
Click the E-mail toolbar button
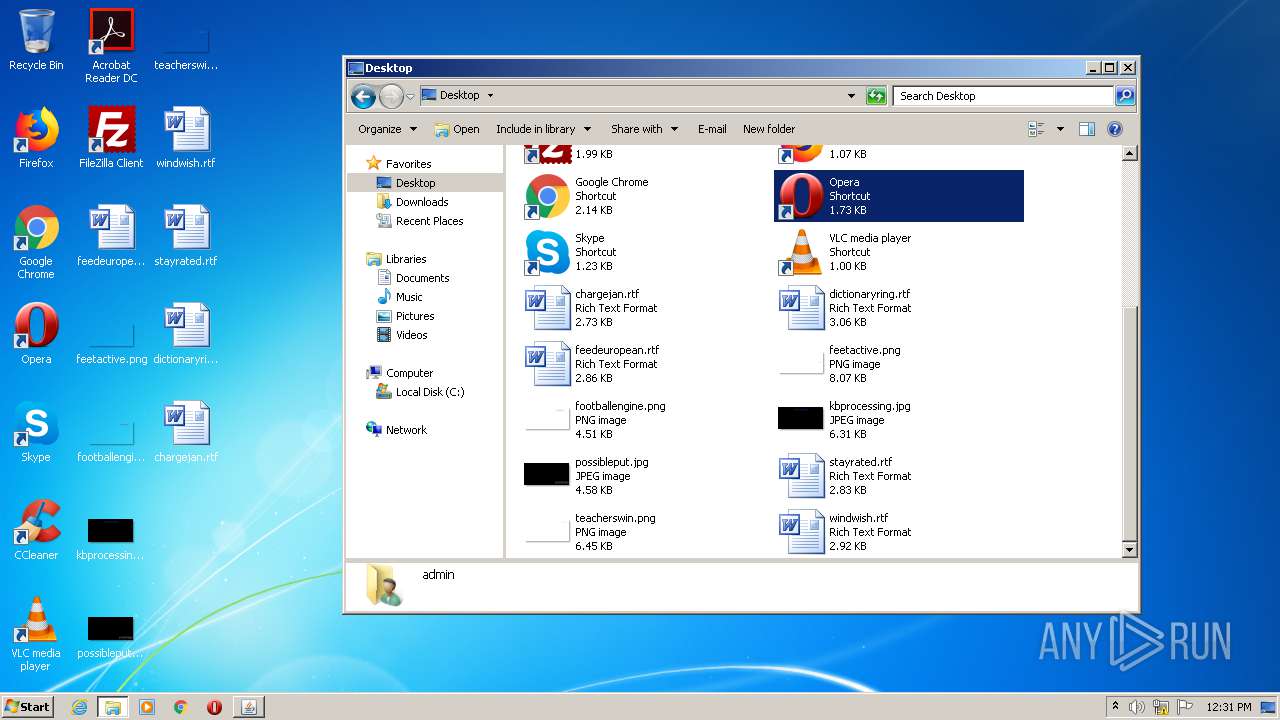[x=712, y=129]
